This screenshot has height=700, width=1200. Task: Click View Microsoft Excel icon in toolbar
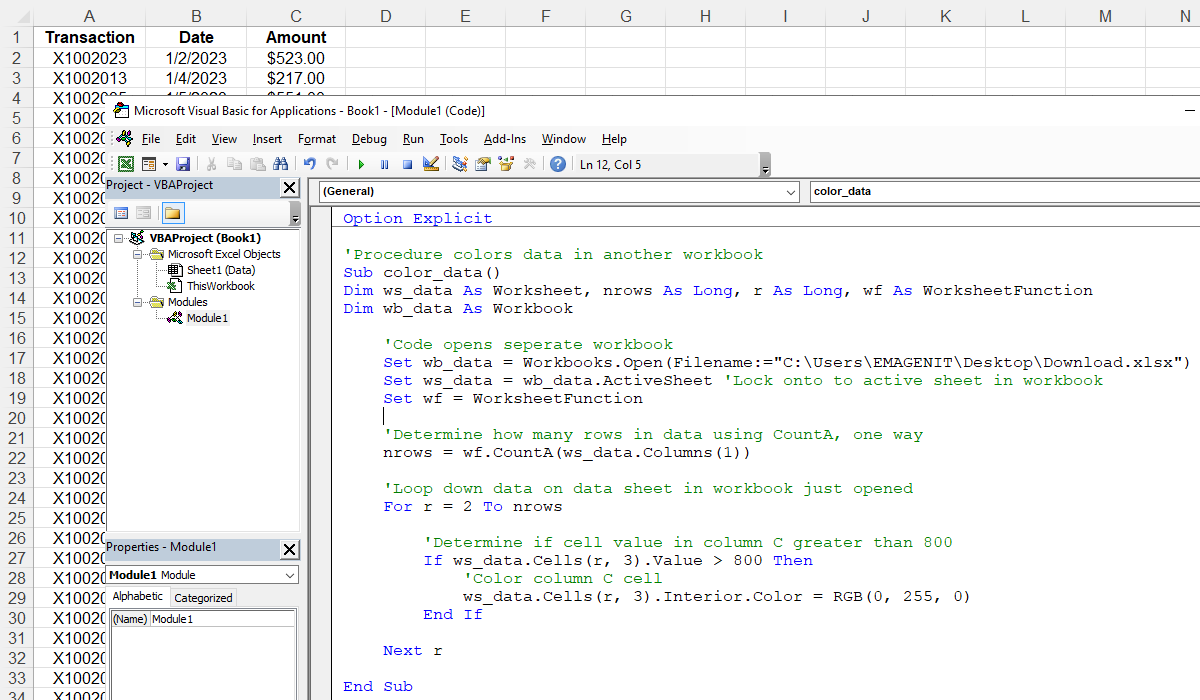coord(126,164)
